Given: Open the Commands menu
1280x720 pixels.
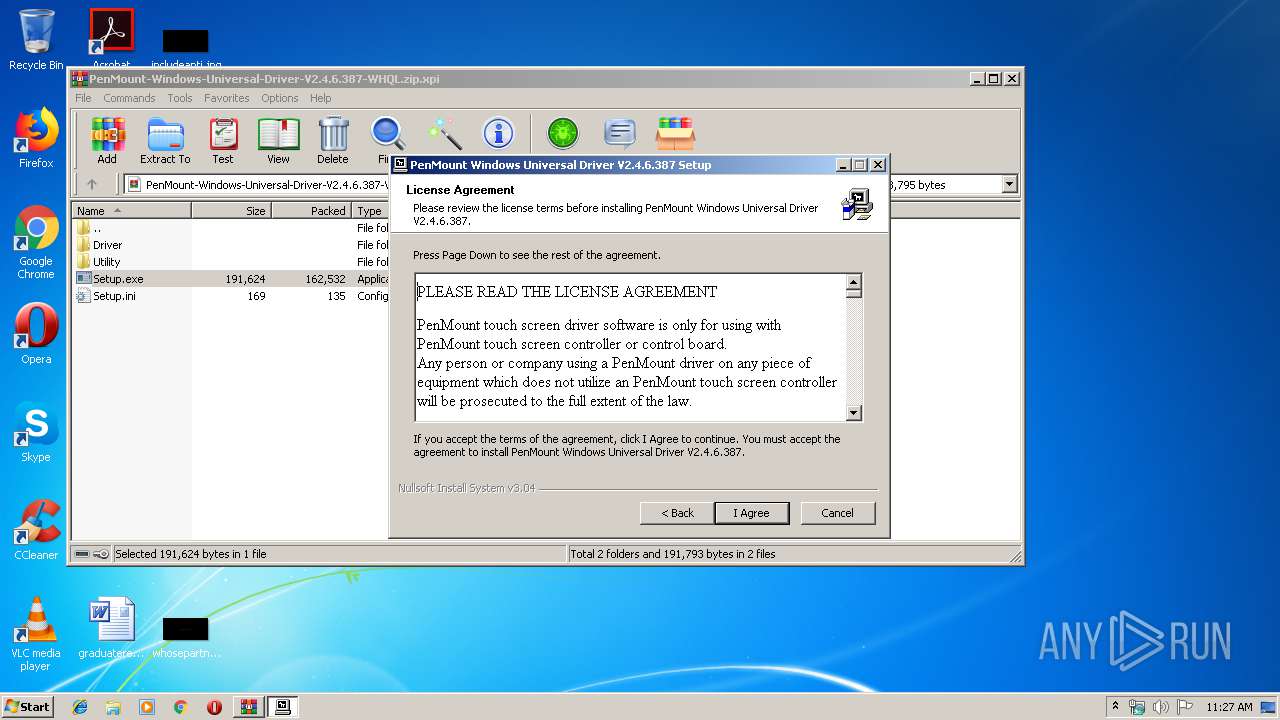Looking at the screenshot, I should (129, 98).
